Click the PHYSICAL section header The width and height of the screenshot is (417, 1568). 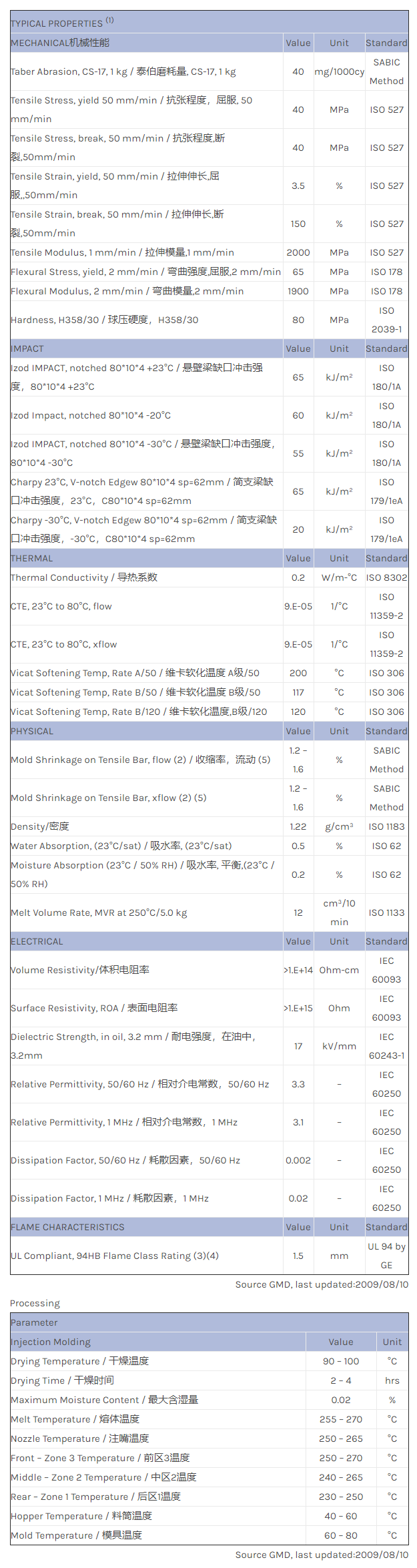(x=32, y=731)
